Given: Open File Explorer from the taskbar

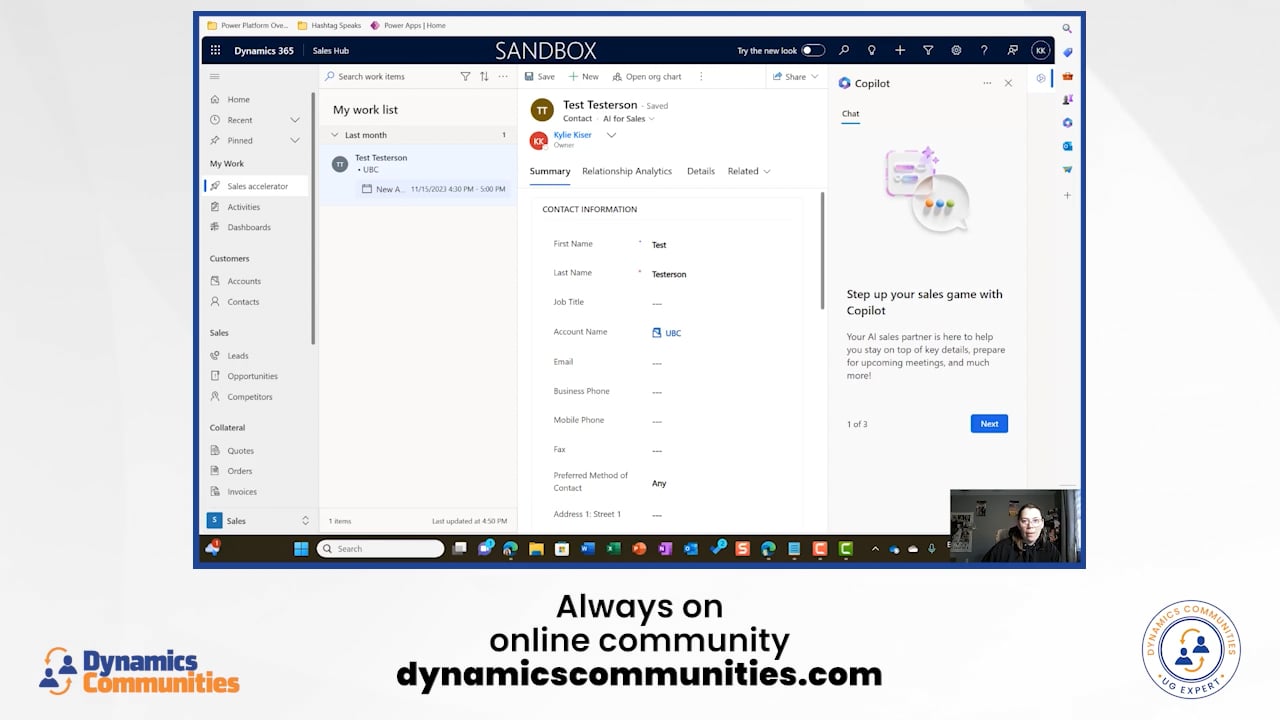Looking at the screenshot, I should click(536, 548).
